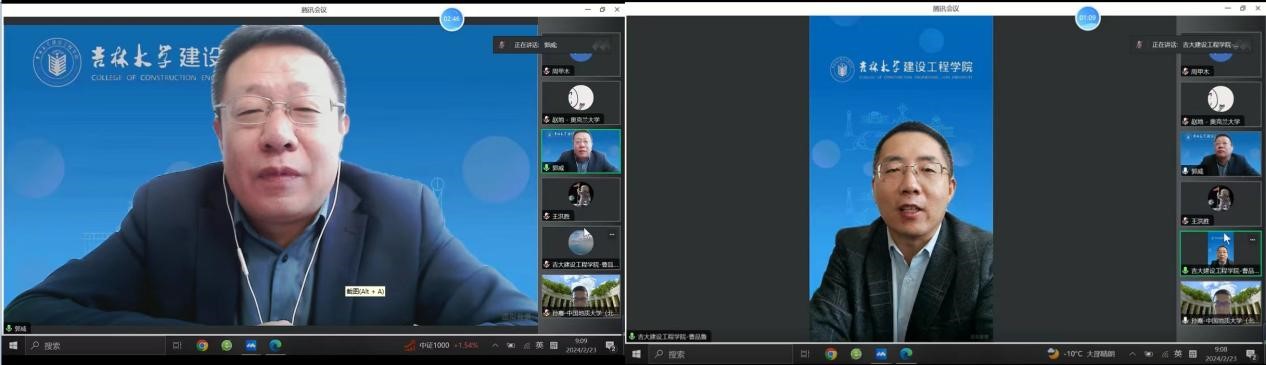The image size is (1266, 365).
Task: Click the 02:46 meeting timer badge
Action: pos(452,18)
